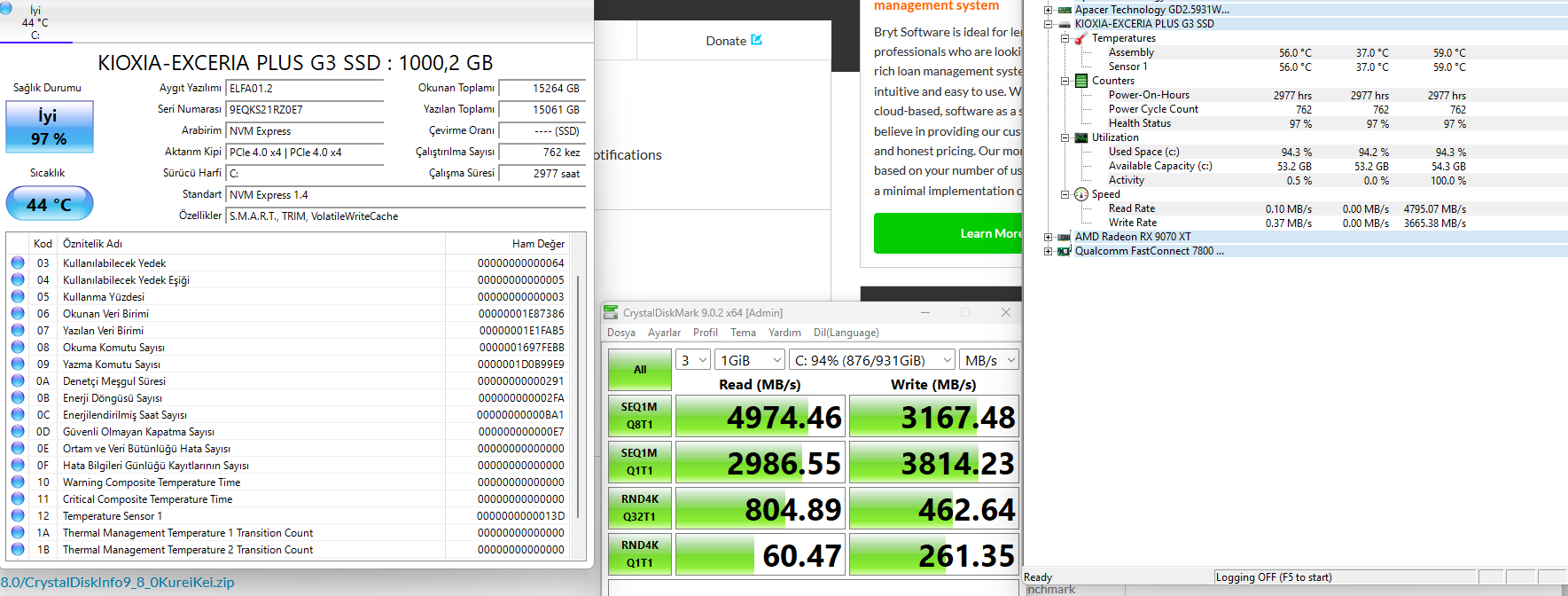Open the C: 94% drive selection dropdown
Image resolution: width=1568 pixels, height=596 pixels.
click(873, 360)
